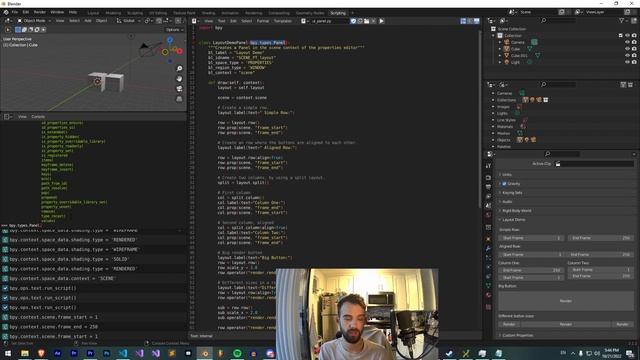The height and width of the screenshot is (360, 640).
Task: Open the green Object Data properties icon
Action: coord(488,285)
